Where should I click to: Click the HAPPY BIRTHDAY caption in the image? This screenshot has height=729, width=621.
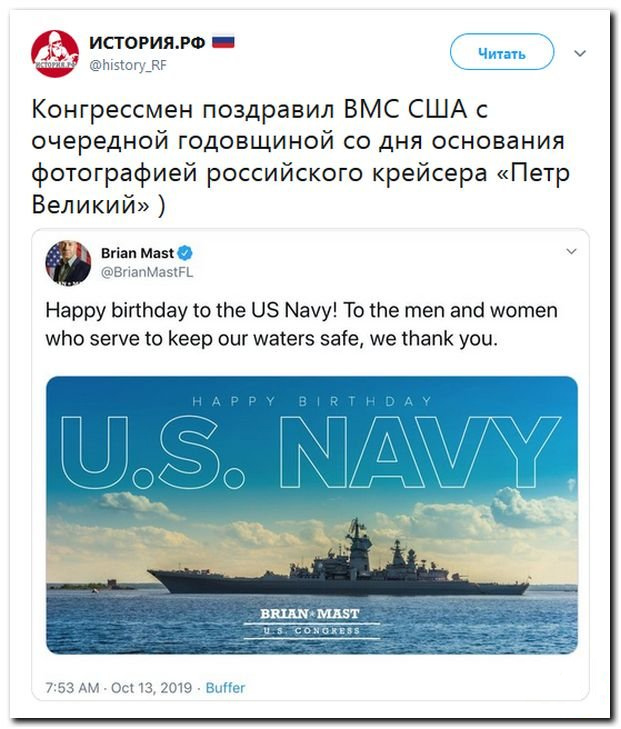(312, 401)
